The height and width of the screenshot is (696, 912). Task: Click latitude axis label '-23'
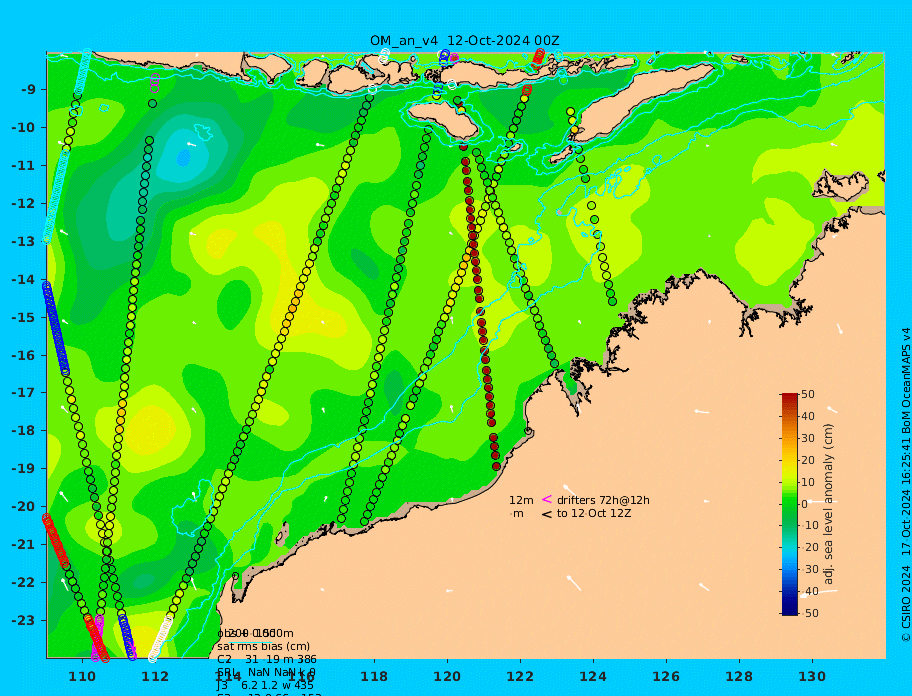[x=23, y=620]
